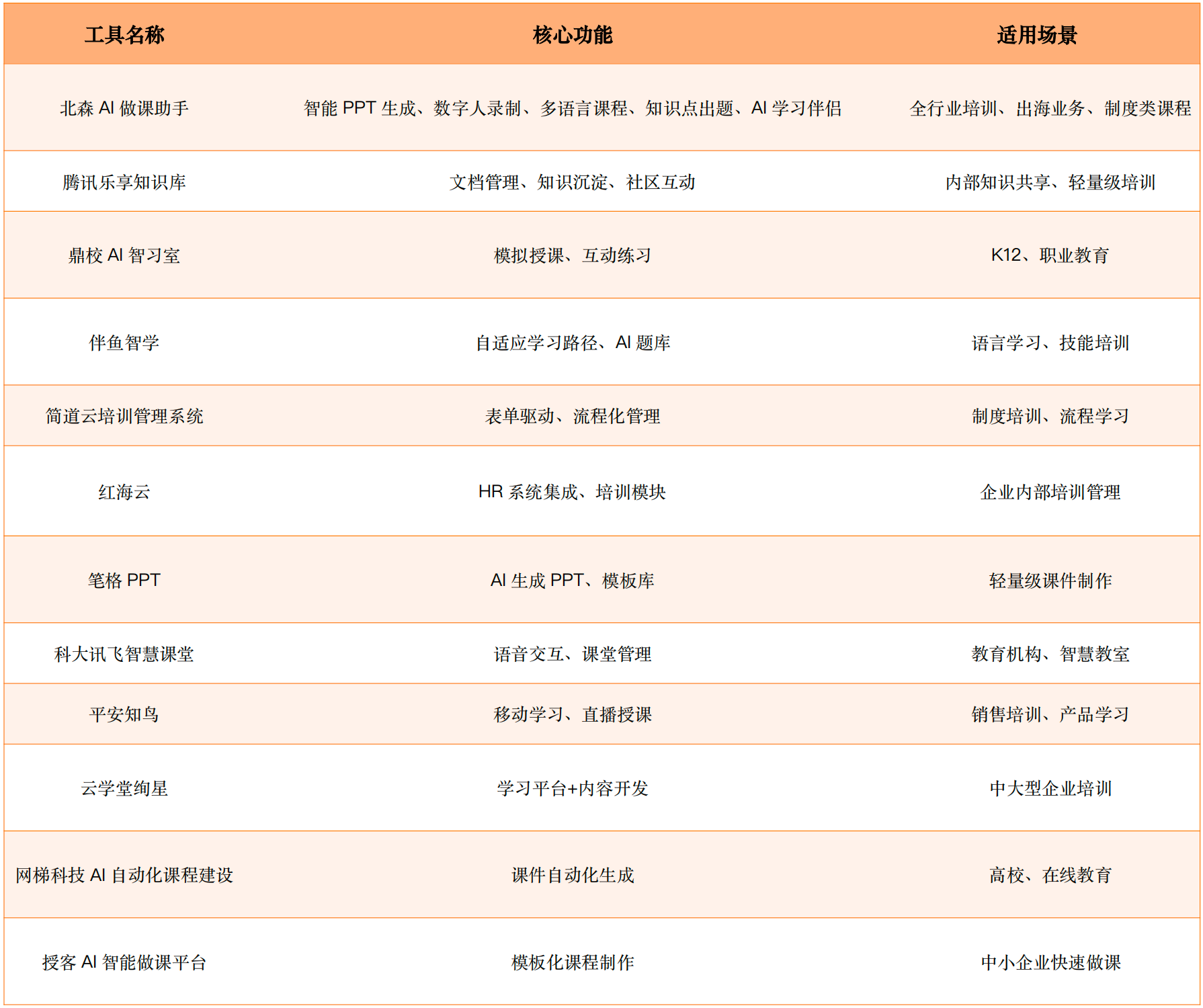This screenshot has width=1203, height=1008.
Task: Select 授客 AI 智能做课平台 cell
Action: 124,962
